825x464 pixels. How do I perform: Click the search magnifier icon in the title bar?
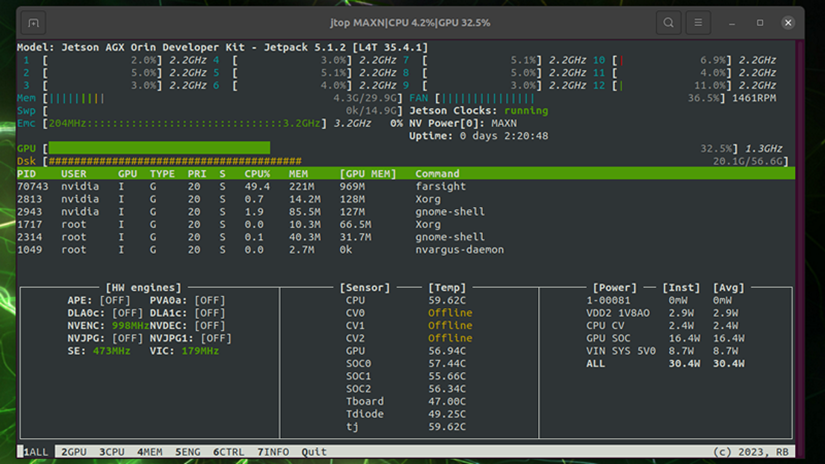coord(668,23)
